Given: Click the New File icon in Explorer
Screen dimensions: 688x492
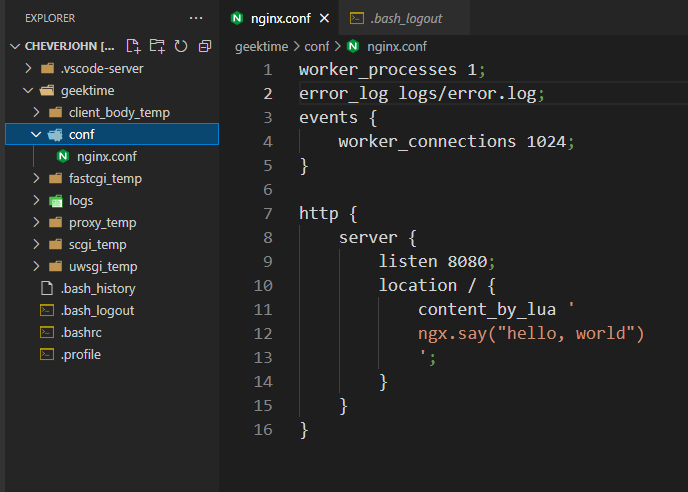Looking at the screenshot, I should click(x=133, y=46).
